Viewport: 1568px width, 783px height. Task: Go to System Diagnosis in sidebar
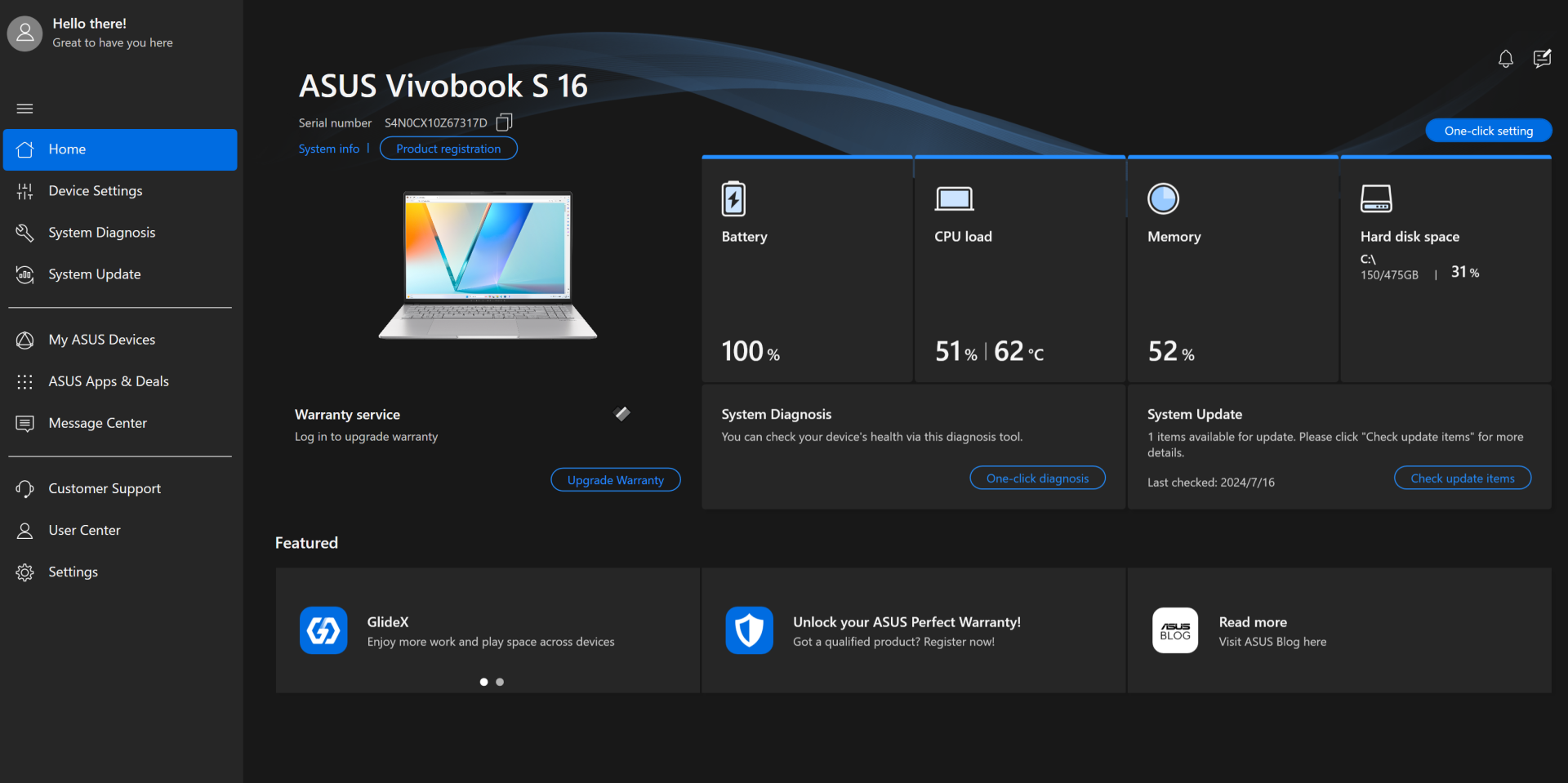101,233
